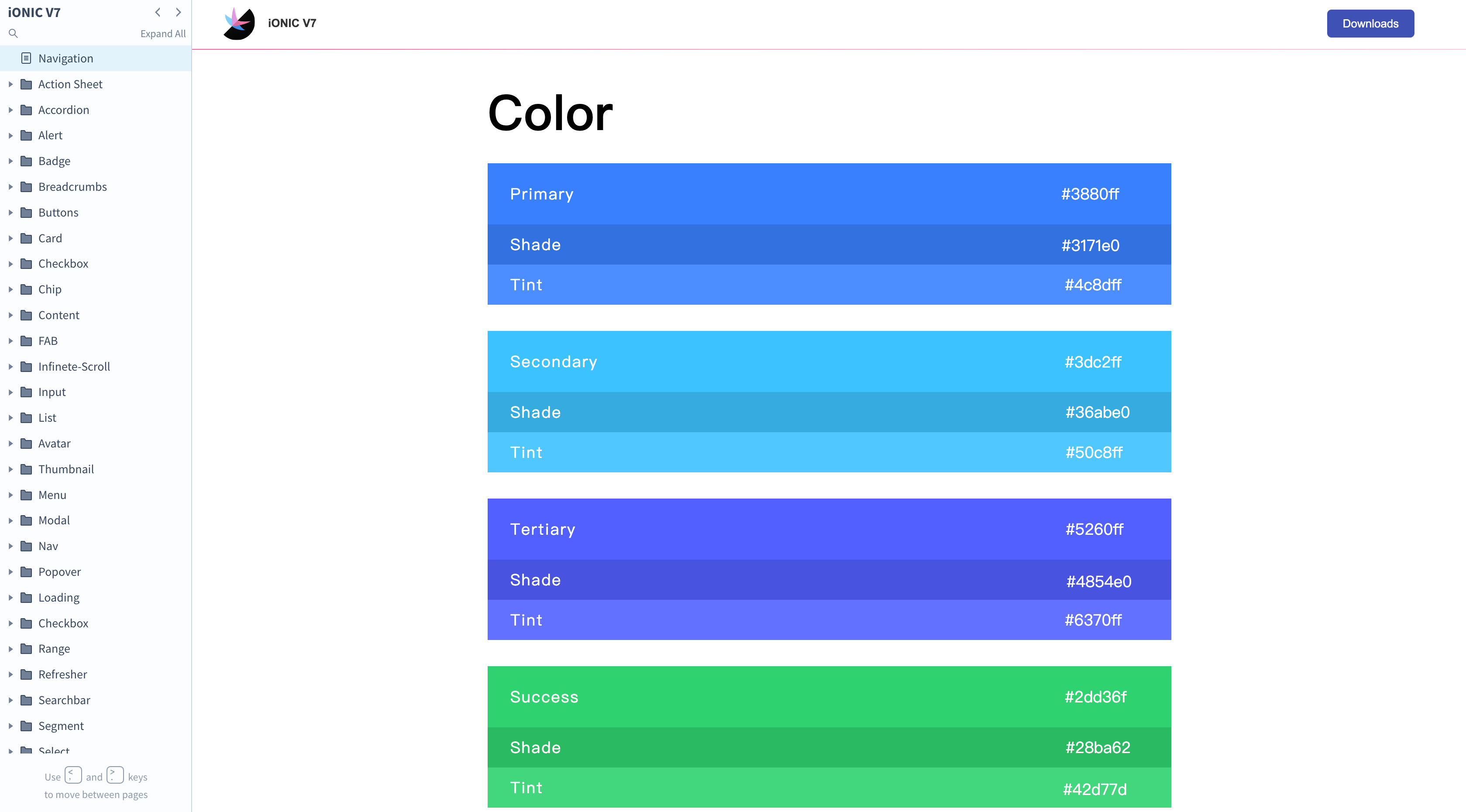Open the Card section
This screenshot has width=1466, height=812.
click(50, 238)
